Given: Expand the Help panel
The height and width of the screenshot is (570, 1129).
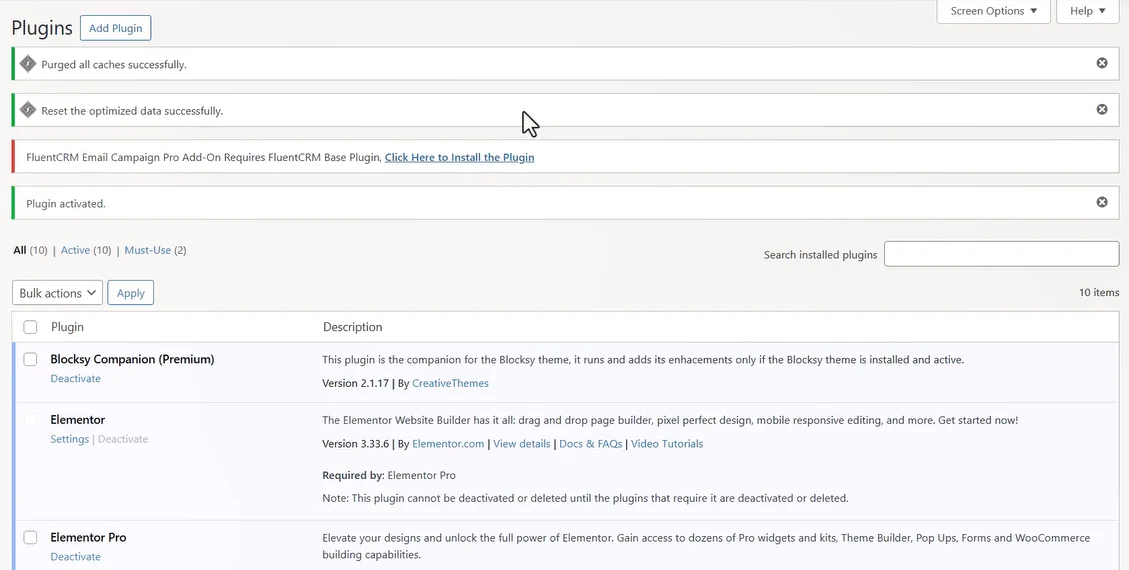Looking at the screenshot, I should pos(1087,11).
